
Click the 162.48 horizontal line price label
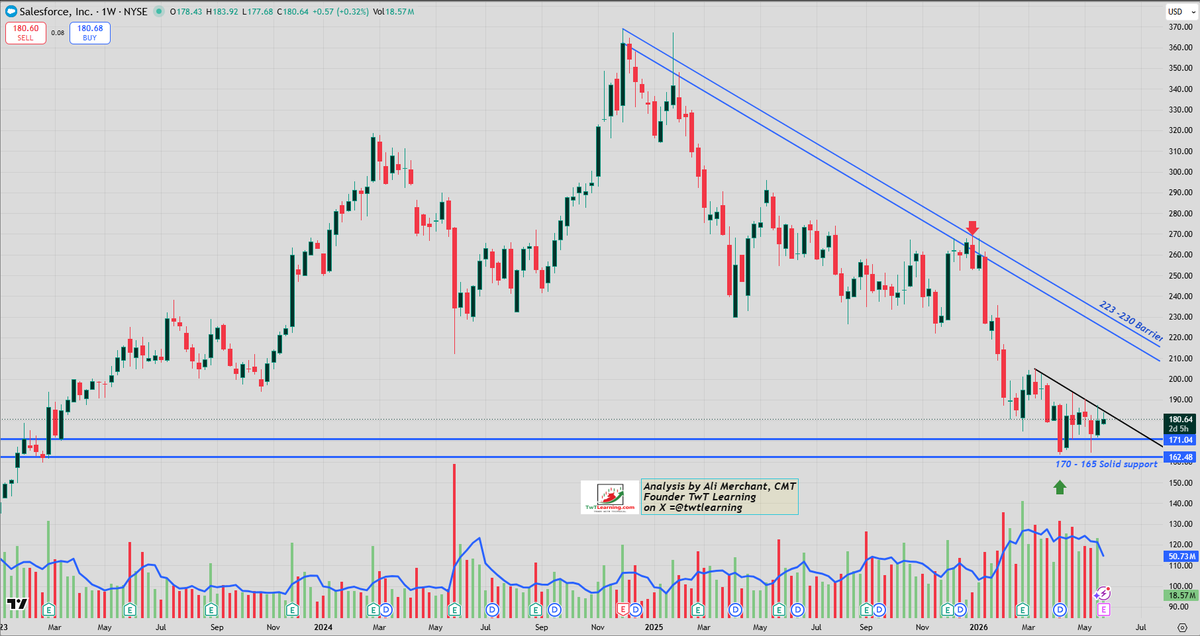coord(1181,457)
